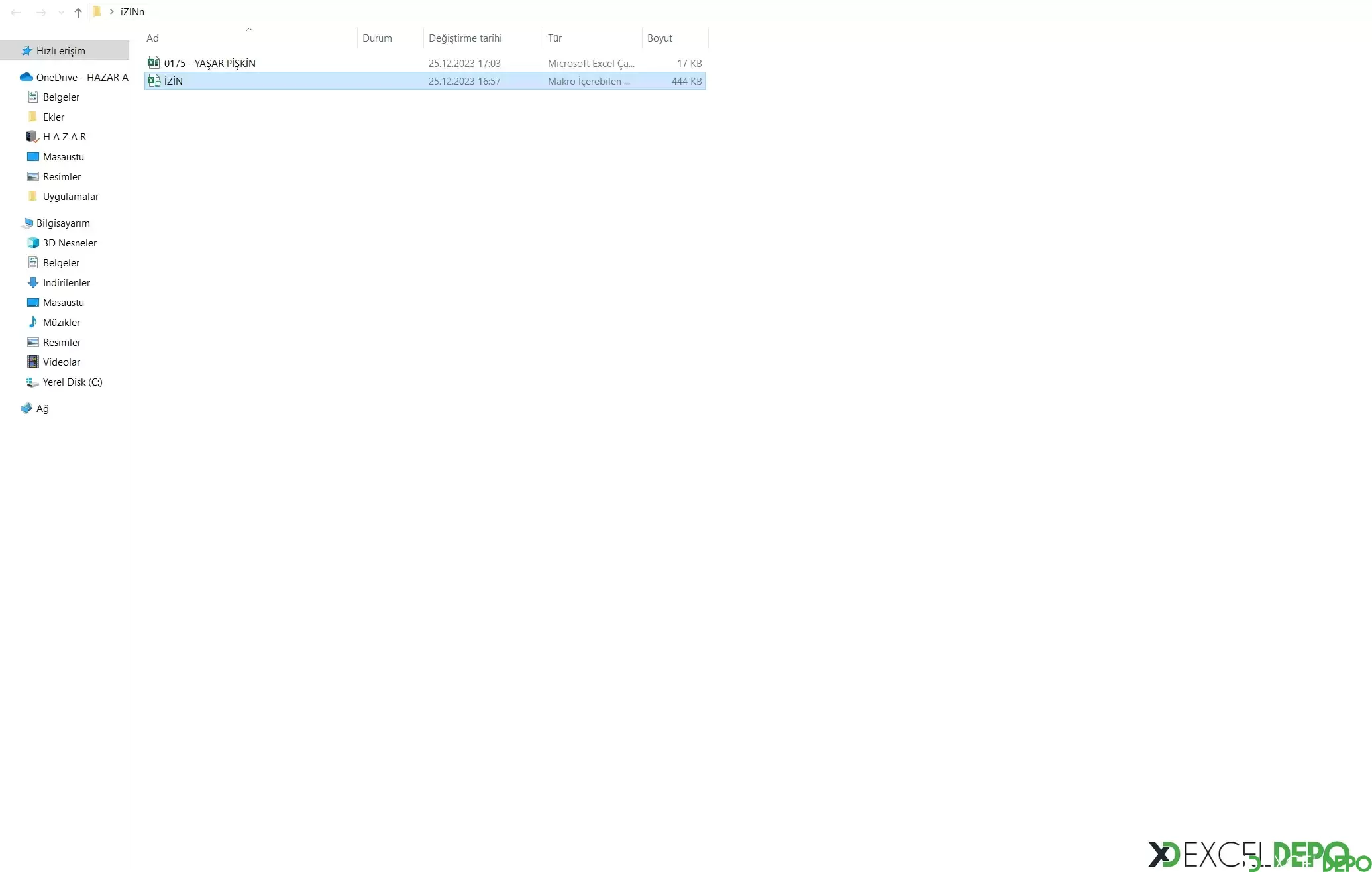Open Masaüstü under Bilgisayarım
The width and height of the screenshot is (1372, 872).
pyautogui.click(x=64, y=302)
